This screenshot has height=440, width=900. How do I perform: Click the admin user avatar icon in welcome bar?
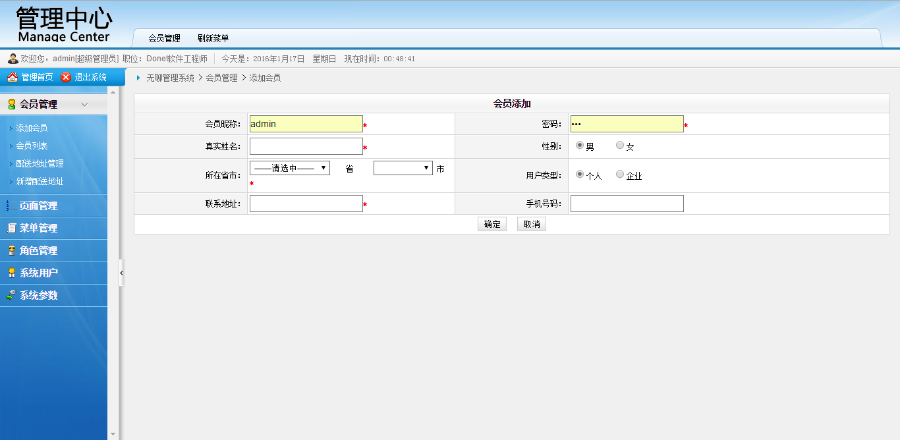[13, 59]
